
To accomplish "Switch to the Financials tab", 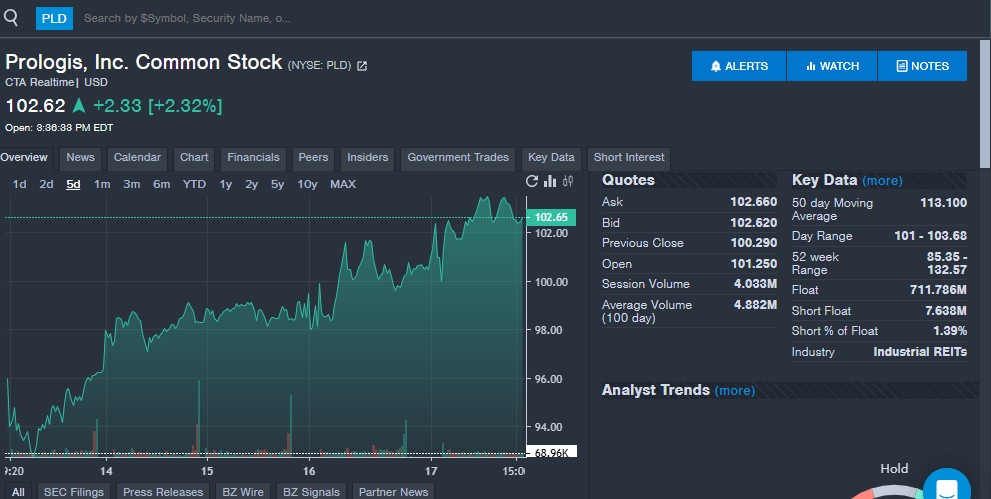I will pyautogui.click(x=253, y=157).
